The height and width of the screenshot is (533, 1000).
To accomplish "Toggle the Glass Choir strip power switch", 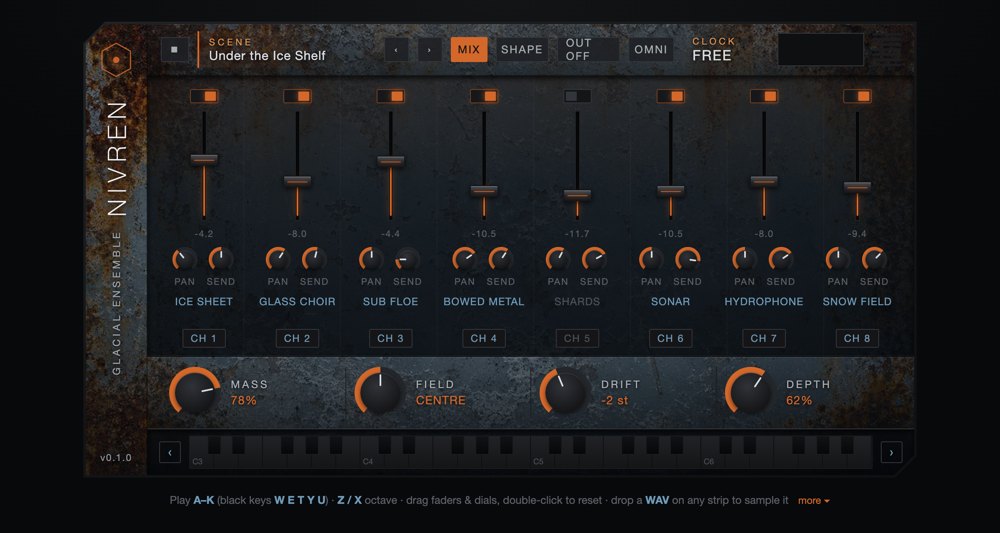I will [x=297, y=96].
